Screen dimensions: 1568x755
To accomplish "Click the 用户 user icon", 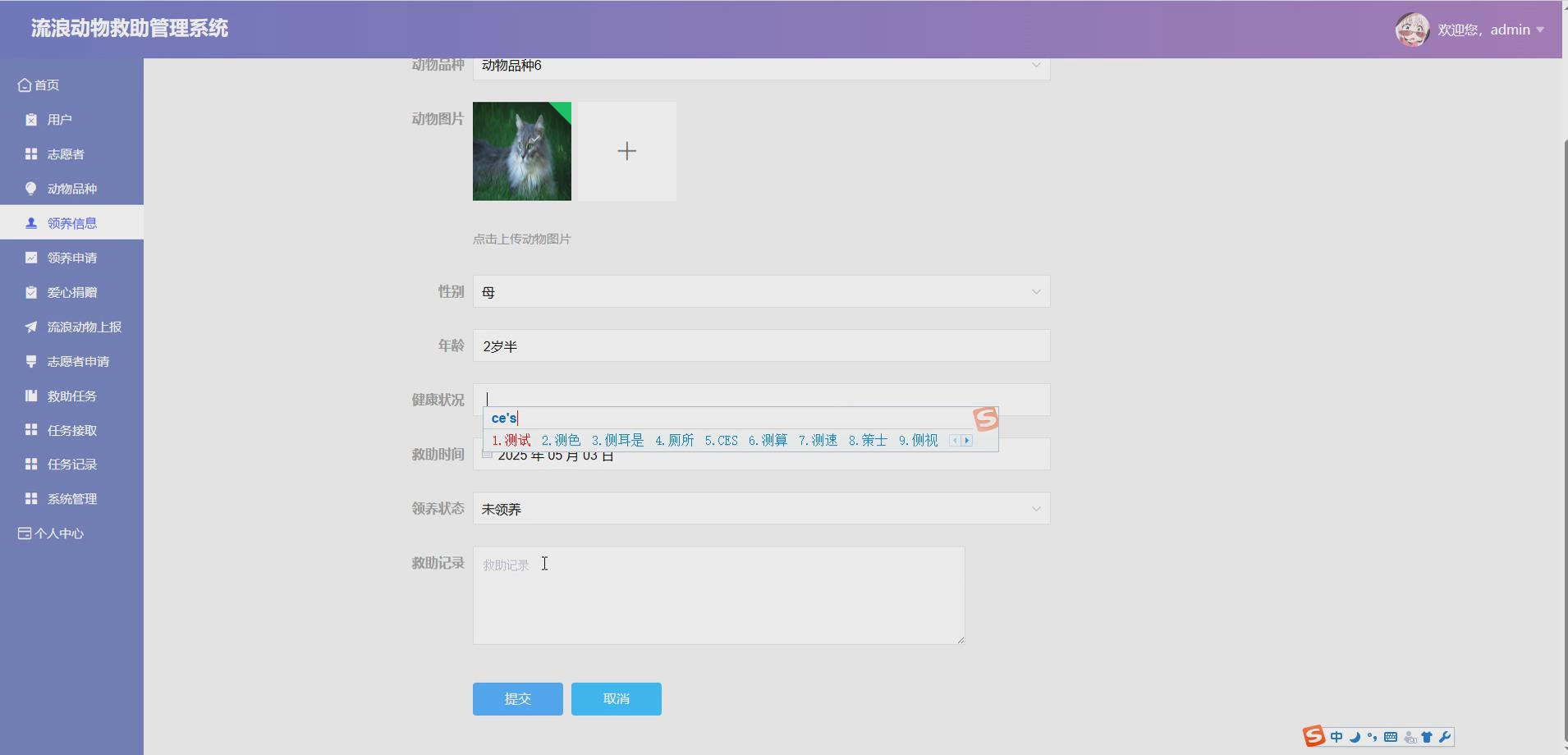I will click(30, 119).
